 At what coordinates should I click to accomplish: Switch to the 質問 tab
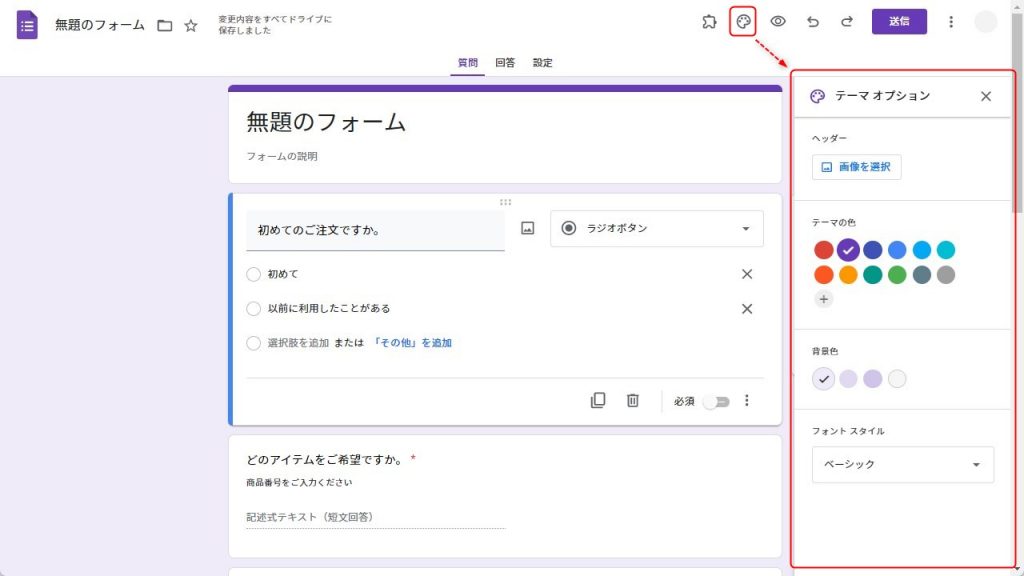coord(468,63)
